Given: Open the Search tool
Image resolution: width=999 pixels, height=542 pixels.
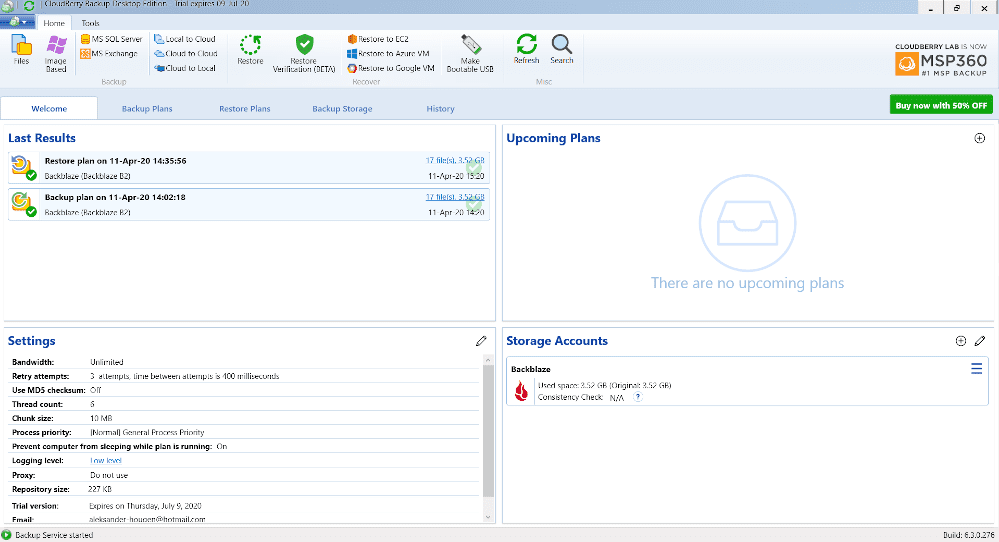Looking at the screenshot, I should (x=561, y=49).
